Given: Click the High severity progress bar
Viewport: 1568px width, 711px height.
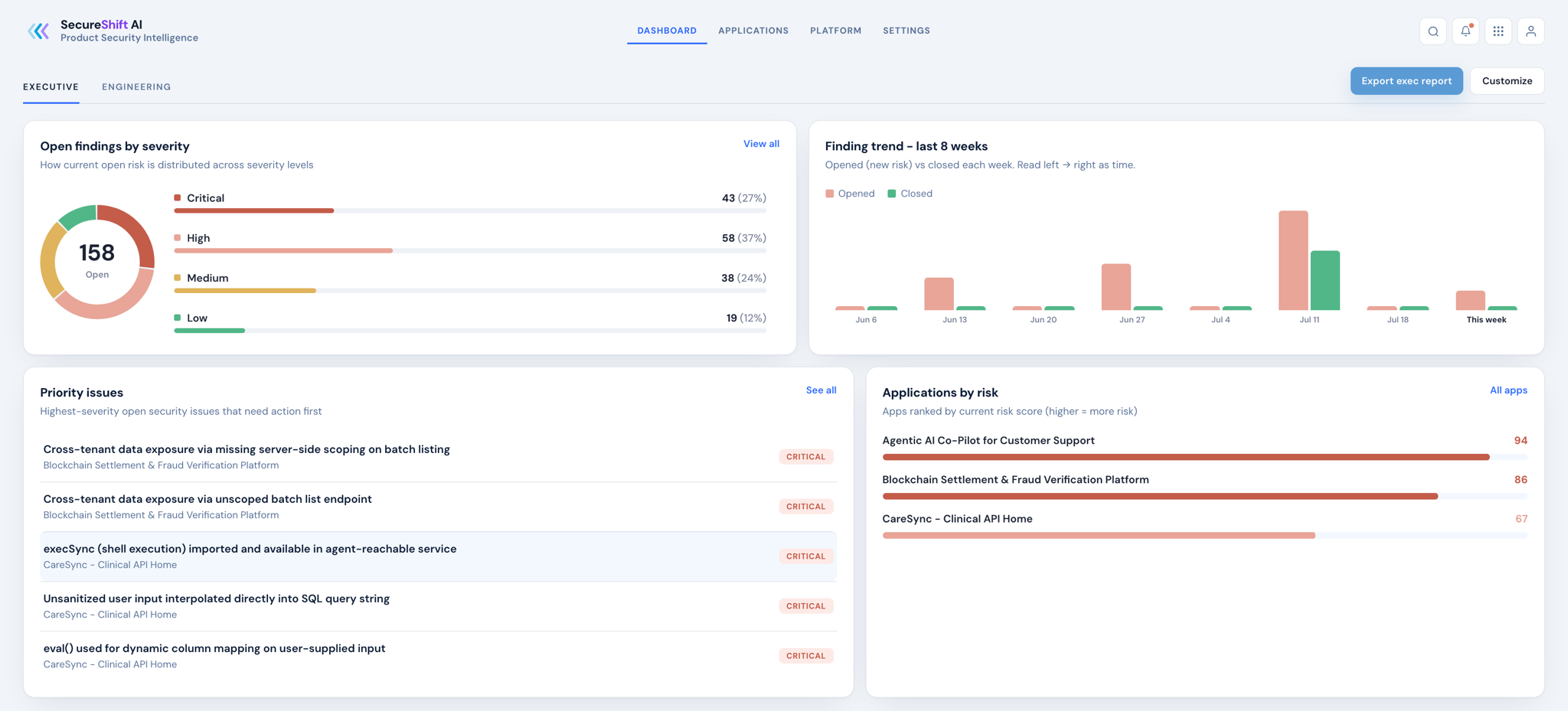Looking at the screenshot, I should [470, 250].
